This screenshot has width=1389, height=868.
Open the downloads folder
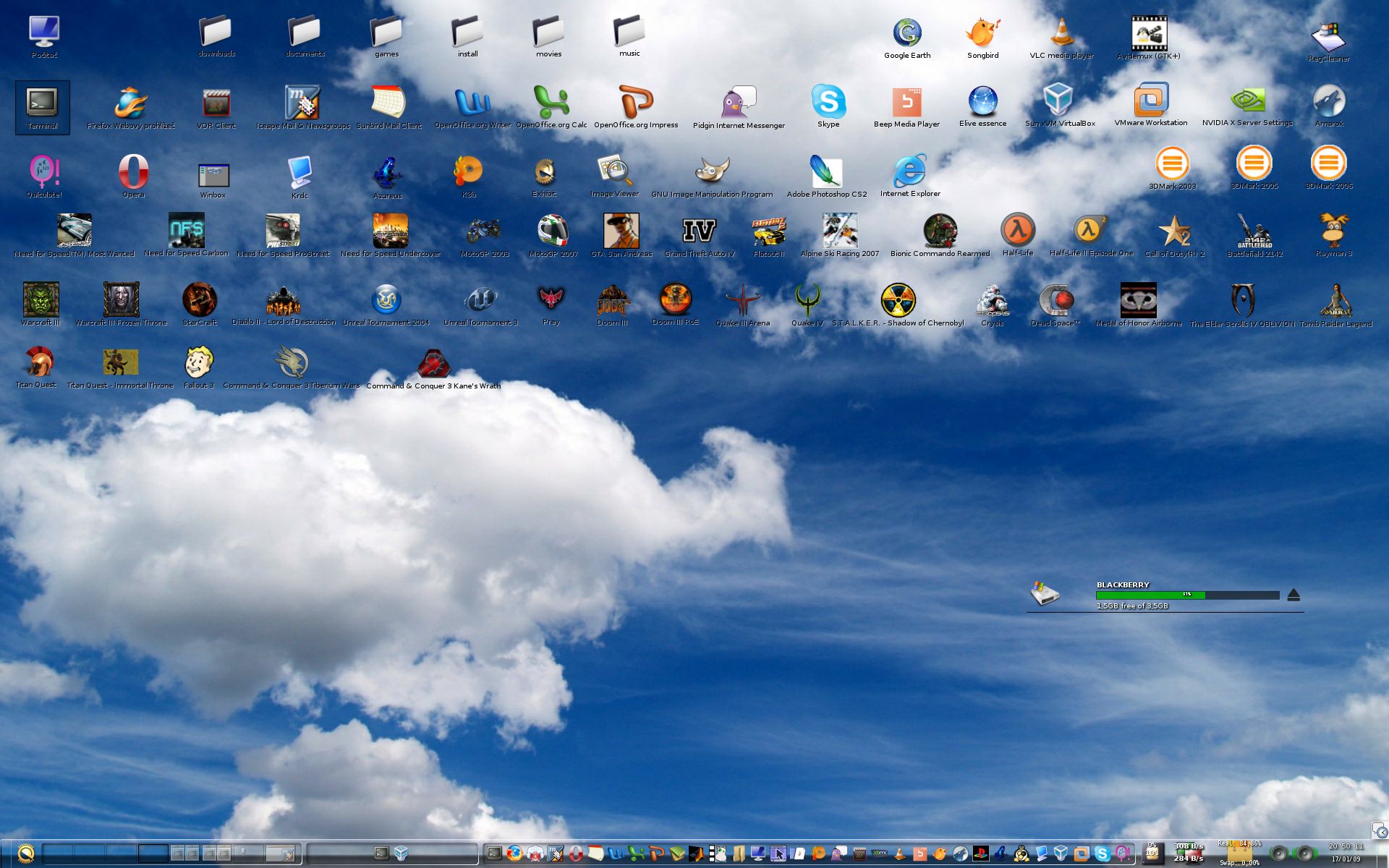pyautogui.click(x=216, y=37)
